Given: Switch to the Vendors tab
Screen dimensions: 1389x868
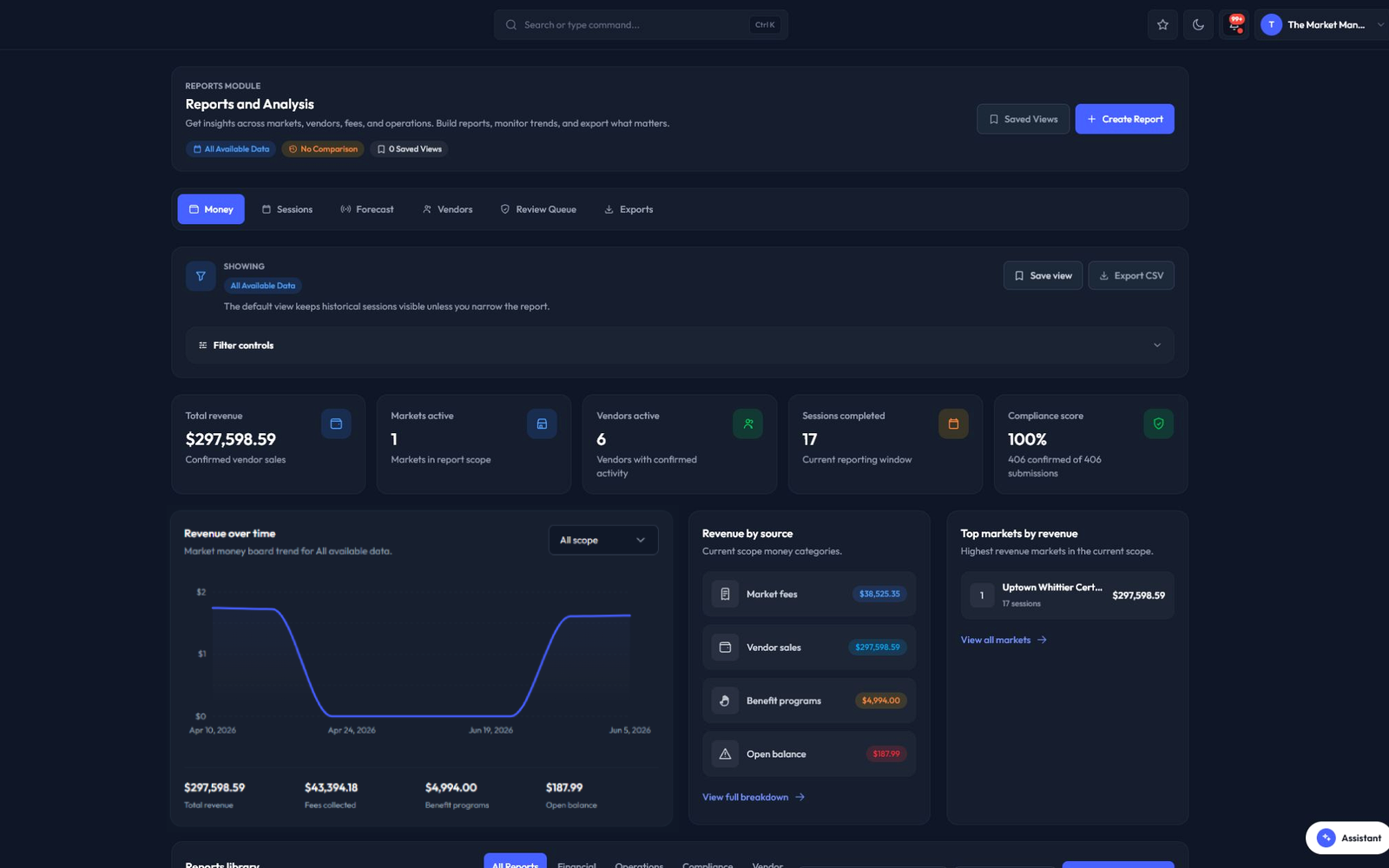Looking at the screenshot, I should pyautogui.click(x=447, y=209).
